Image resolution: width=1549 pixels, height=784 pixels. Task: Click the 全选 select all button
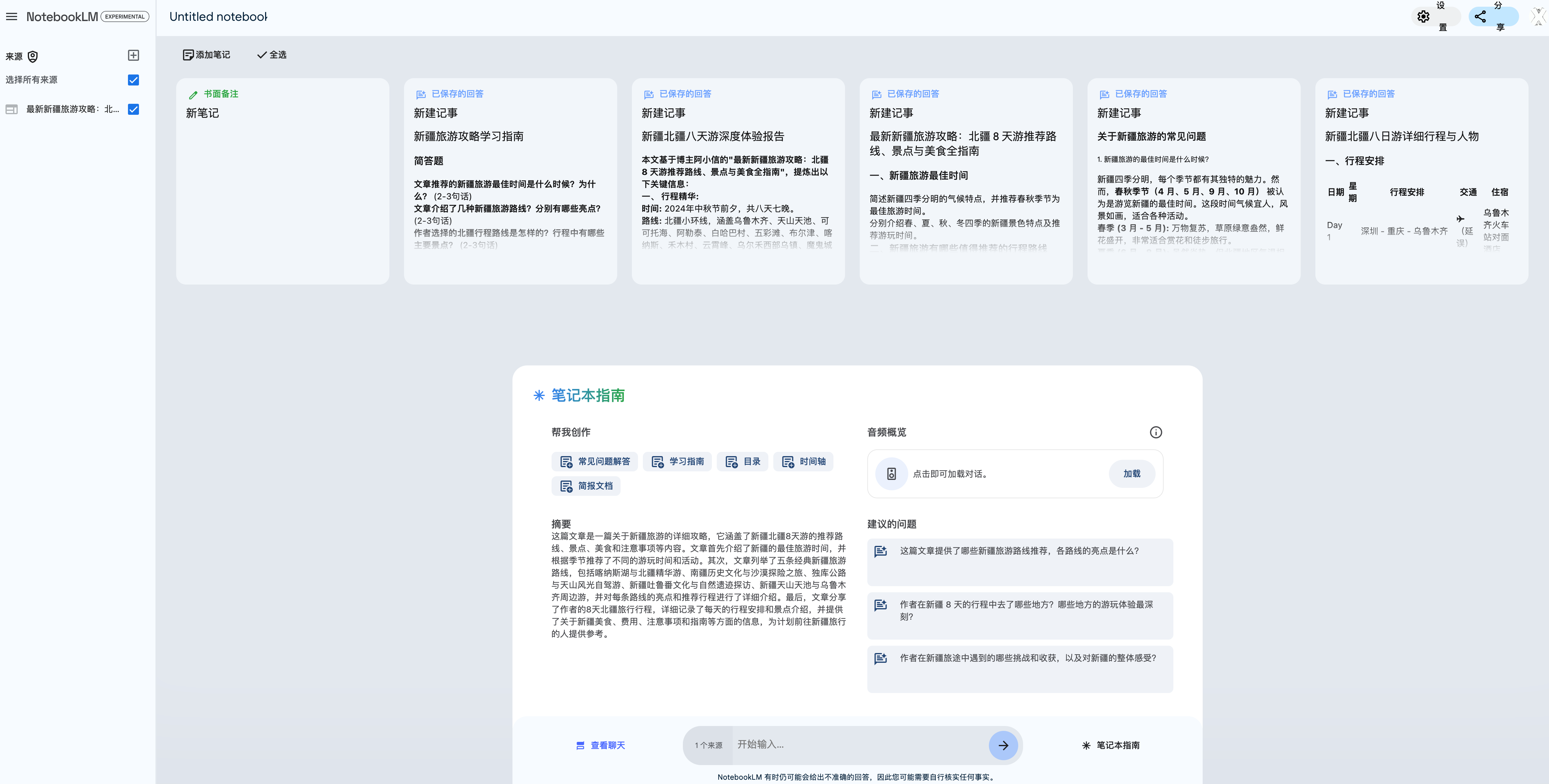tap(272, 55)
